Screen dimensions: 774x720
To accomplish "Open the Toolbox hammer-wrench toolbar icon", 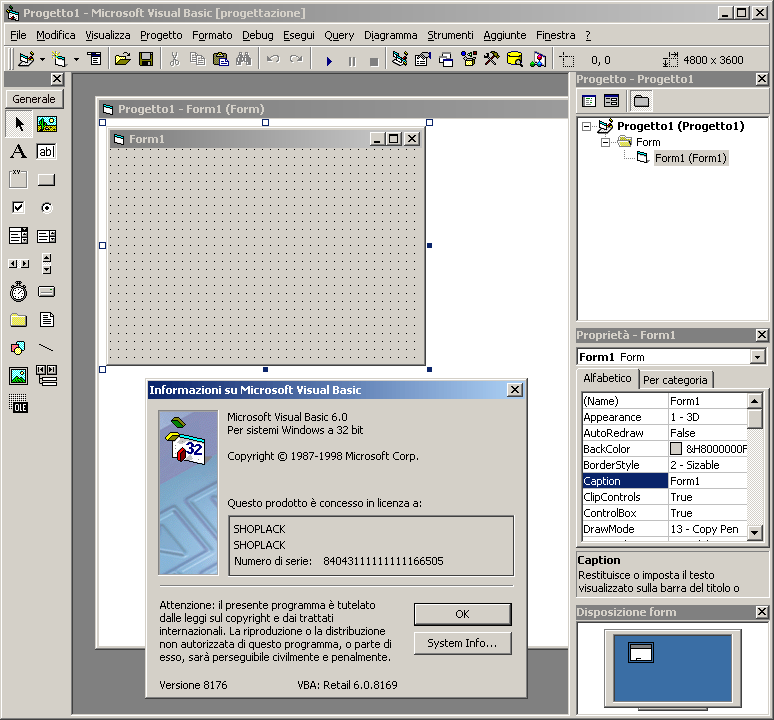I will [x=492, y=60].
